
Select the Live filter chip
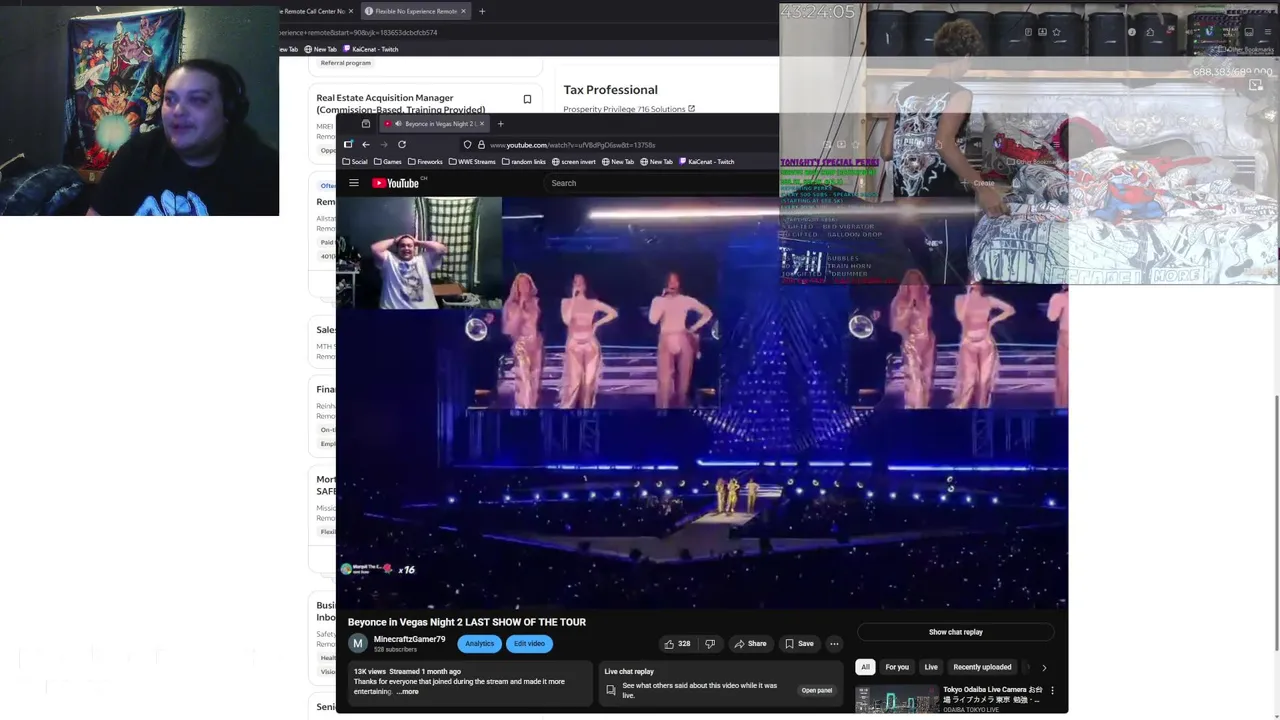tap(931, 667)
